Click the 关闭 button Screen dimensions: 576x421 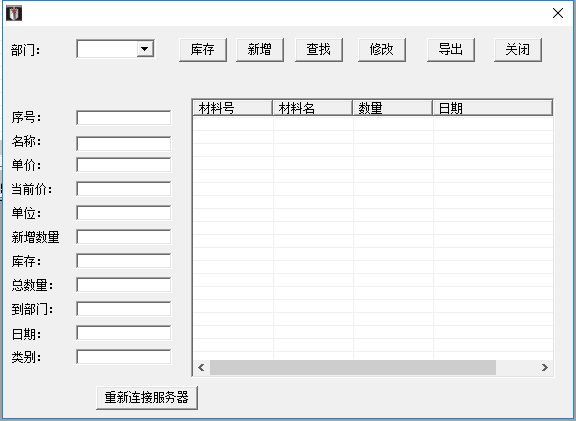point(518,50)
